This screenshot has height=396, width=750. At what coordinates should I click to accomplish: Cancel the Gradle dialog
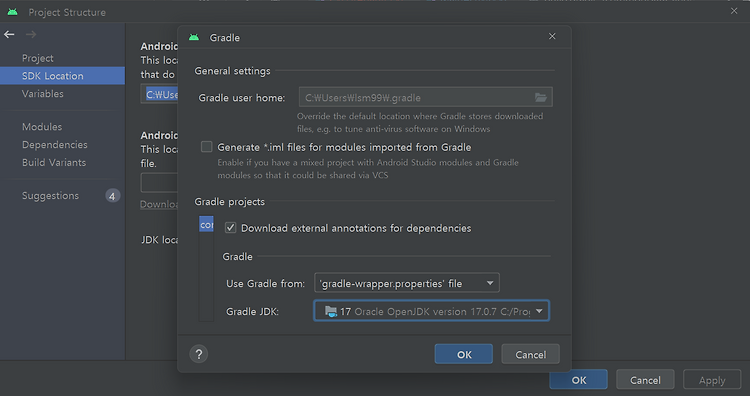coord(530,354)
